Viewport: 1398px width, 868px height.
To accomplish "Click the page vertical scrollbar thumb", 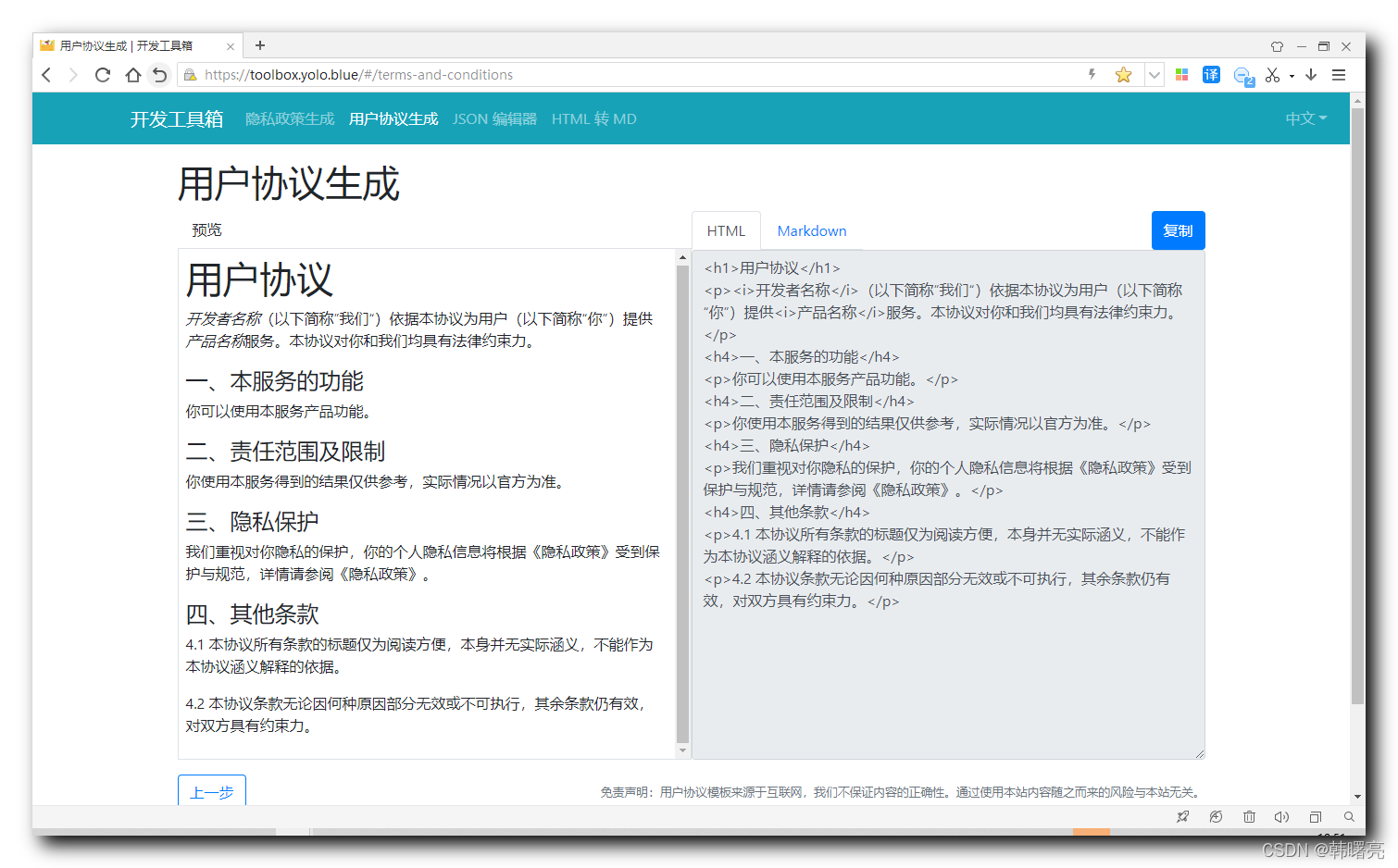I will point(1357,407).
